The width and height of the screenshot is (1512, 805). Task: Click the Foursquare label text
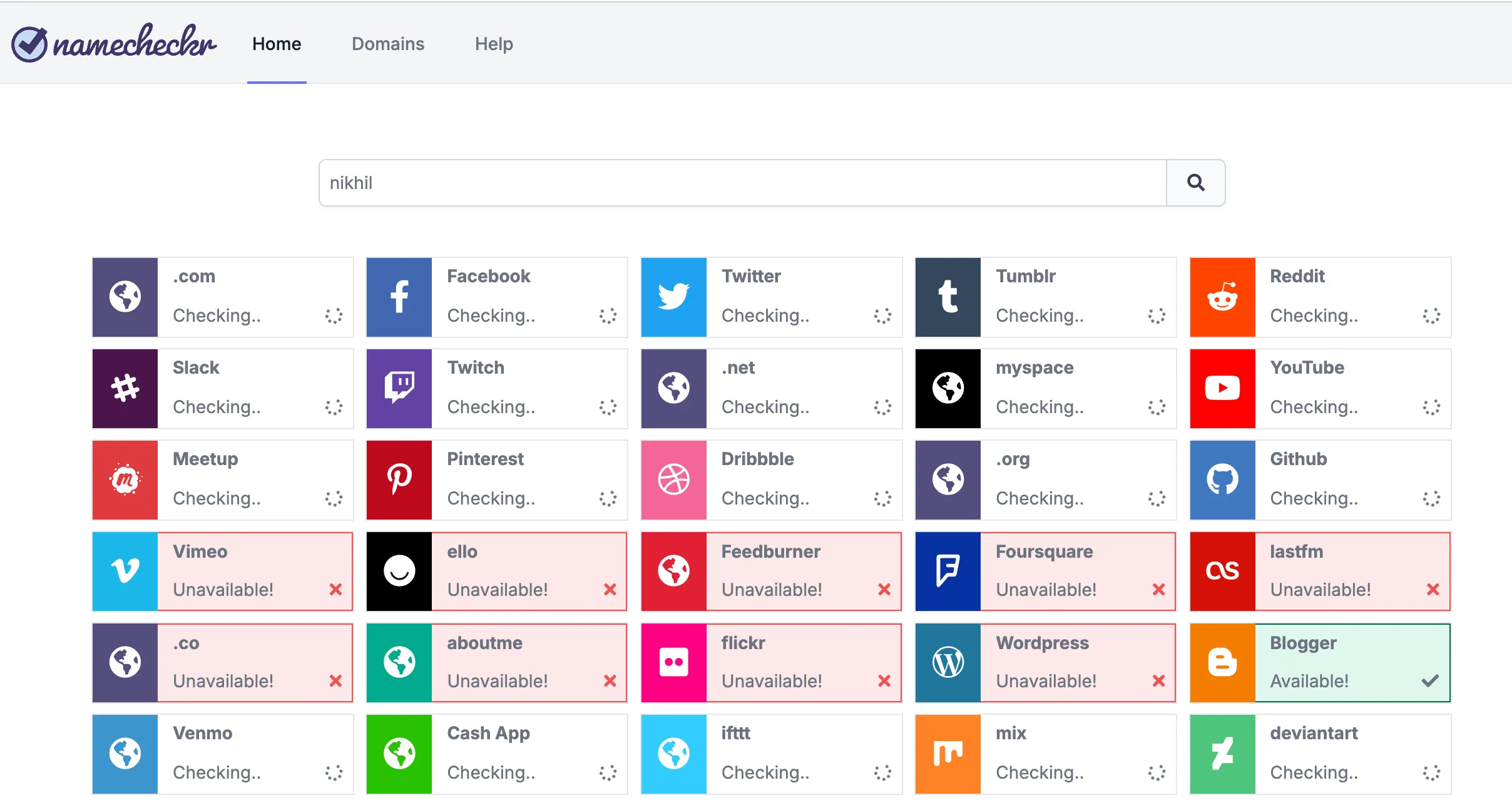coord(1045,551)
